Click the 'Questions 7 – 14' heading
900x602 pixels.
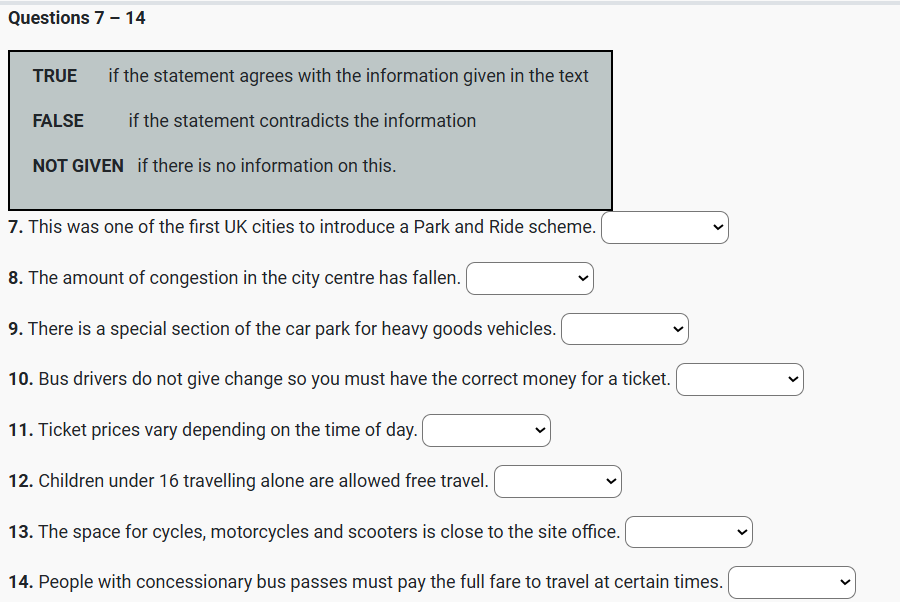point(77,18)
